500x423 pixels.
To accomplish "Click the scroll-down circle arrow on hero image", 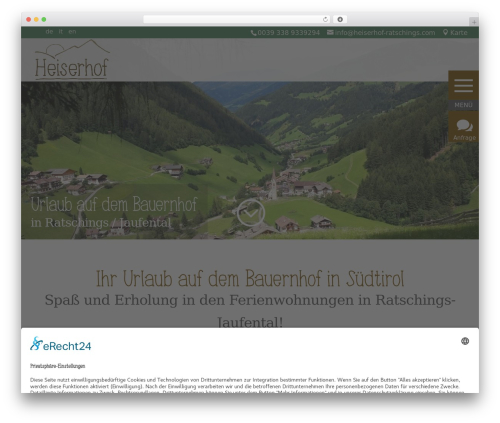I will coord(251,213).
